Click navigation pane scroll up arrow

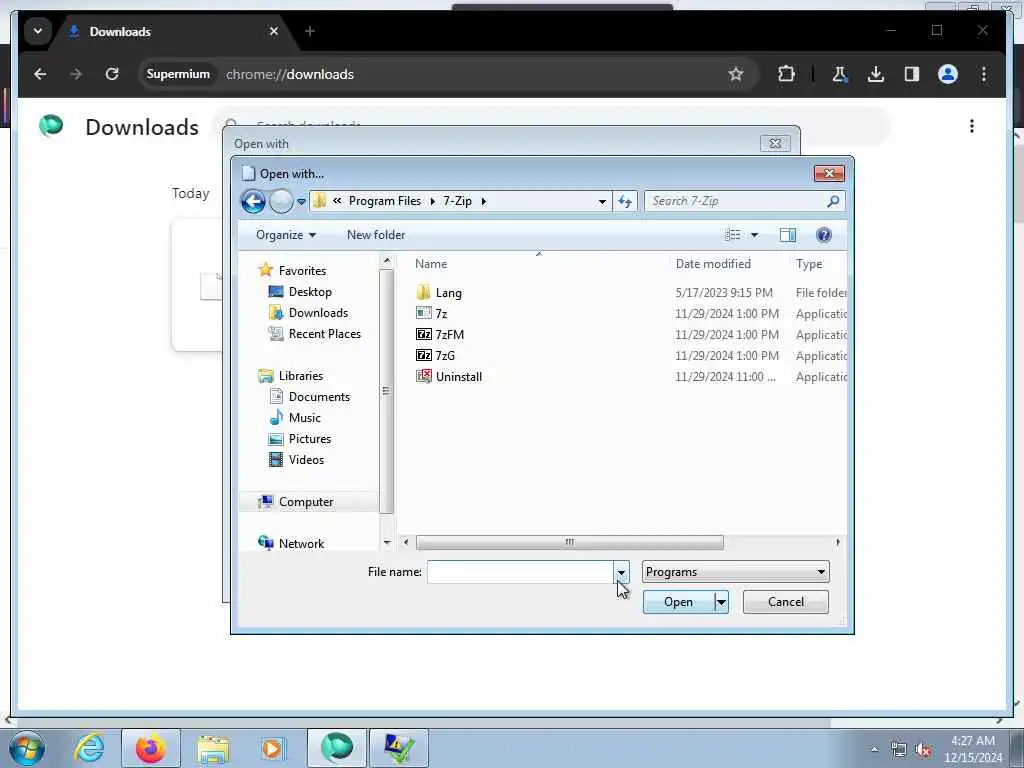(387, 261)
